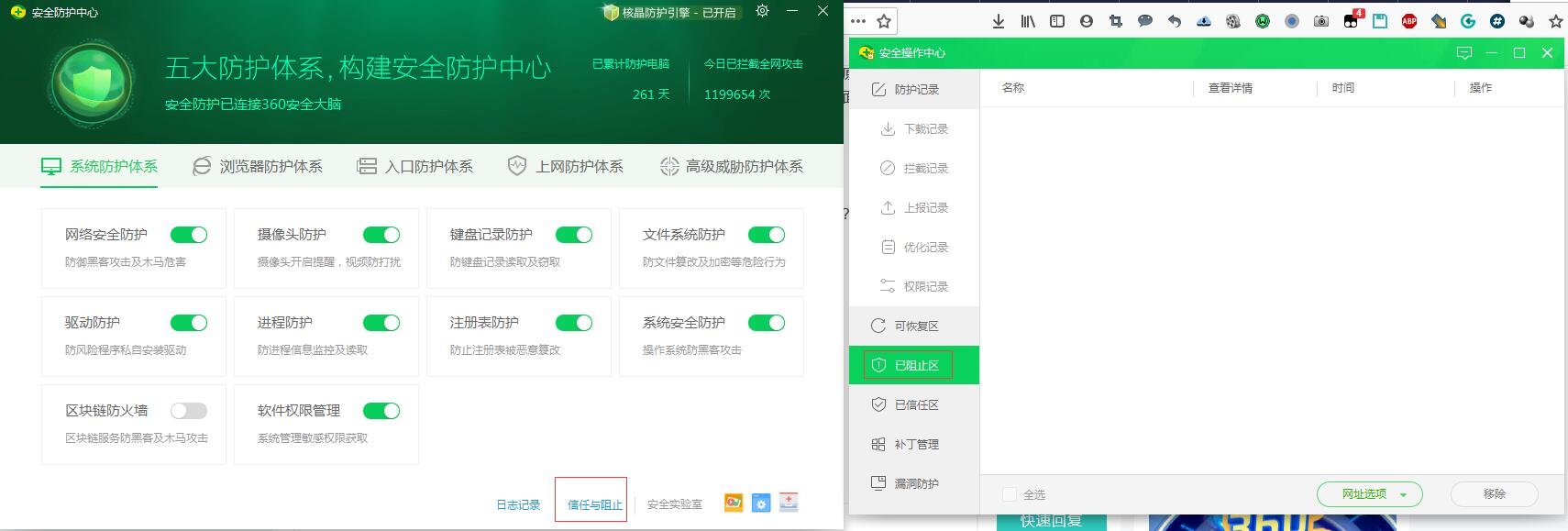Click the feedback icon in 安全操作中心 title bar
The height and width of the screenshot is (531, 1568).
[x=1463, y=53]
